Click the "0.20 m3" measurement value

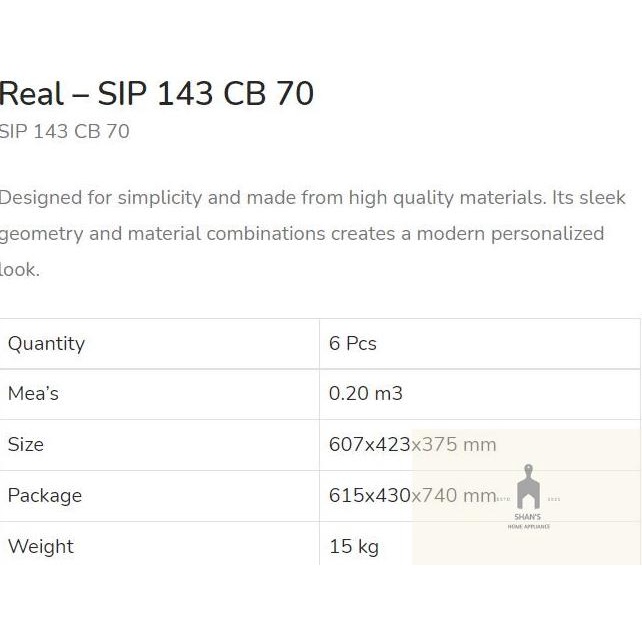coord(366,394)
